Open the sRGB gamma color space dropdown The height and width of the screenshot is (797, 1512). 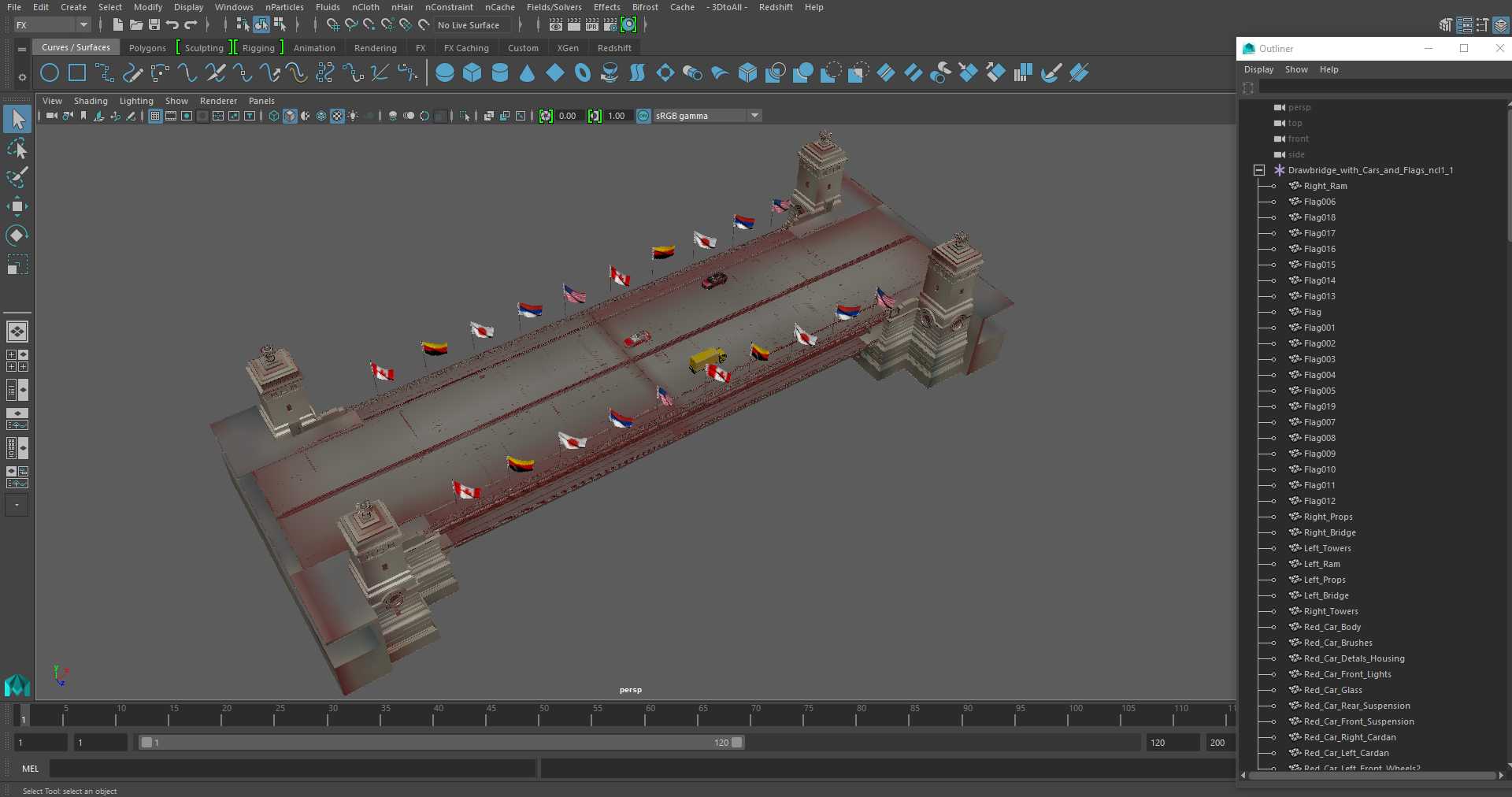click(x=707, y=116)
